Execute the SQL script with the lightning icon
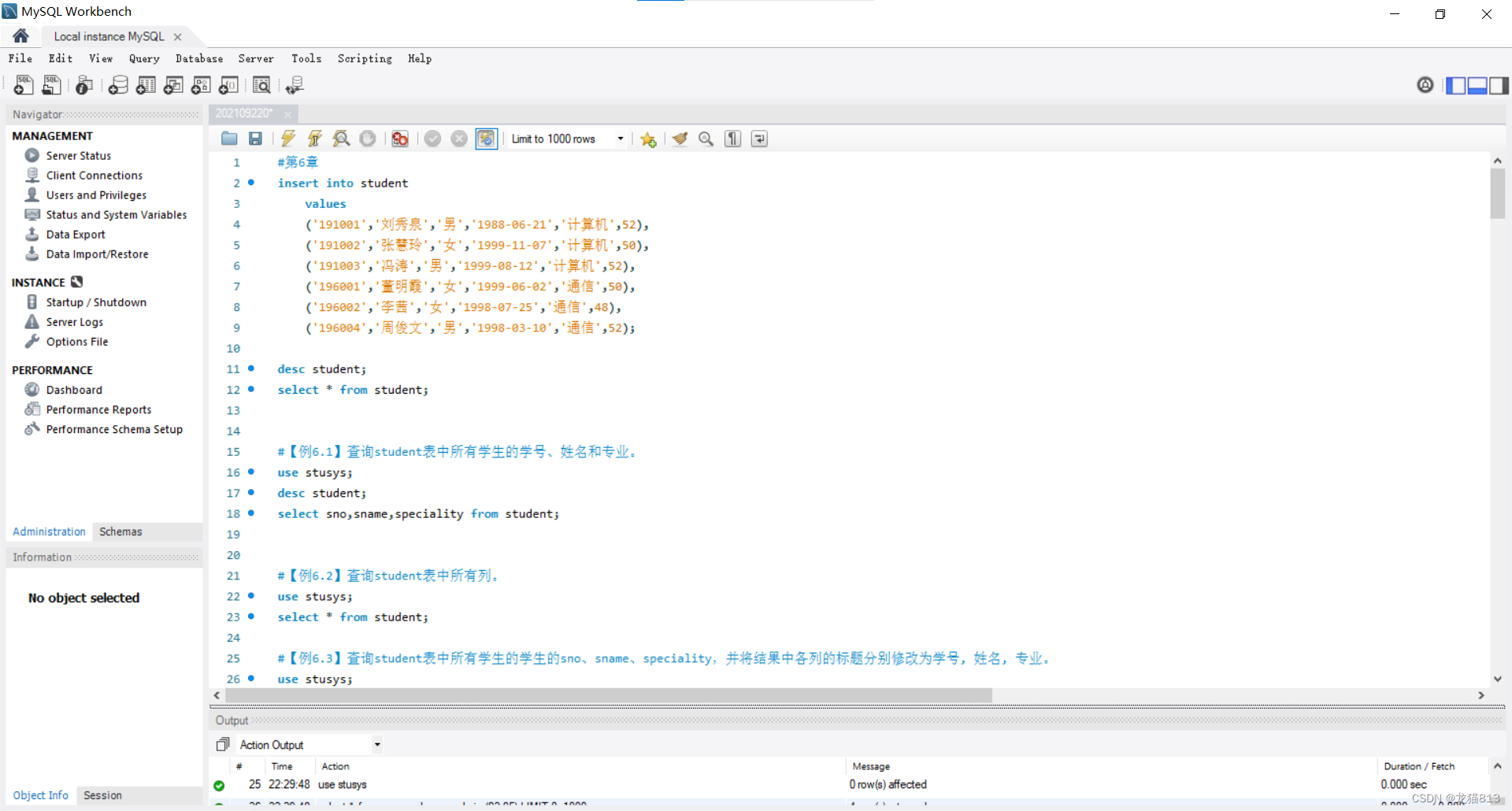Image resolution: width=1512 pixels, height=811 pixels. (288, 139)
